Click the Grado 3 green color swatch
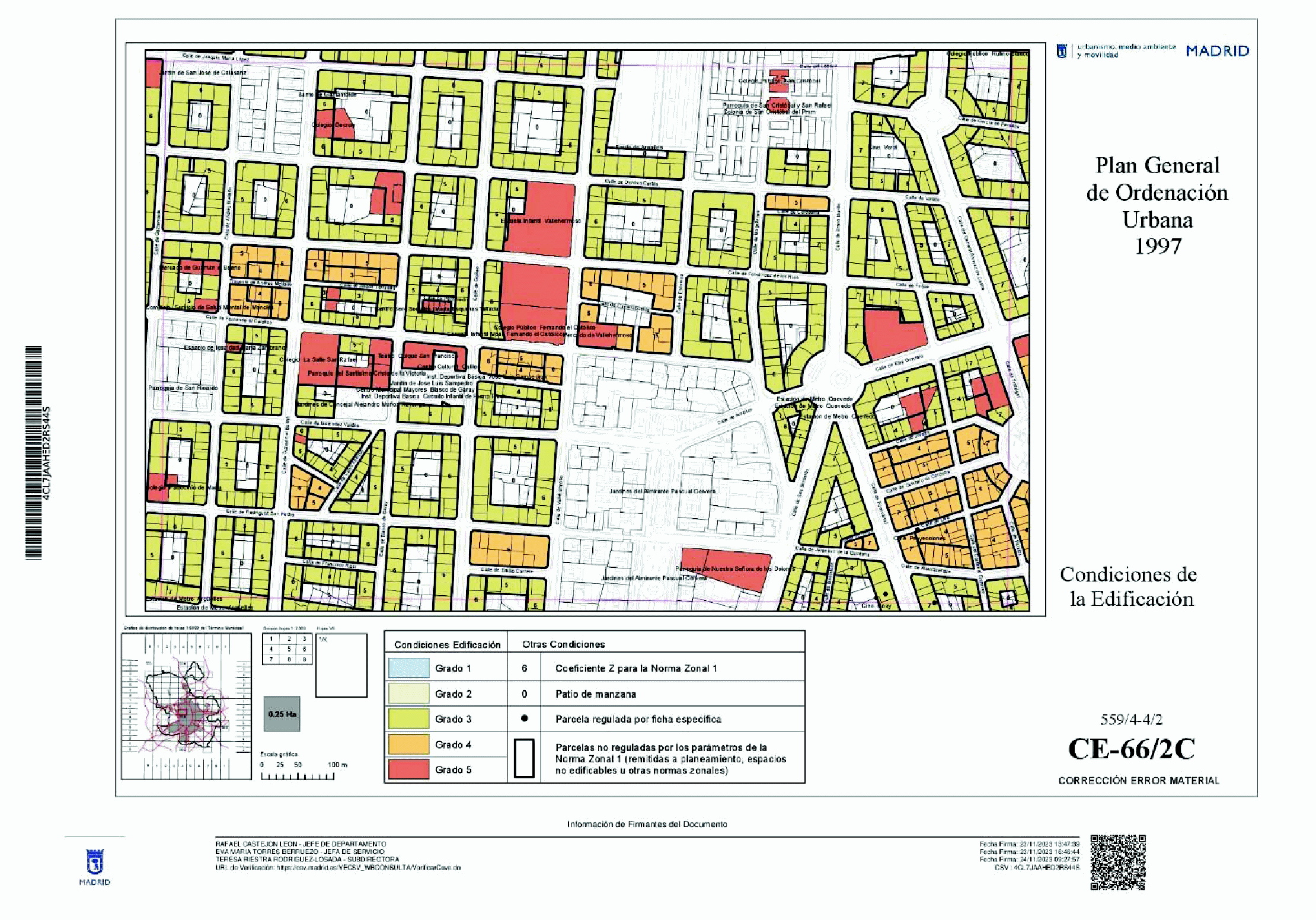1316x920 pixels. (408, 718)
